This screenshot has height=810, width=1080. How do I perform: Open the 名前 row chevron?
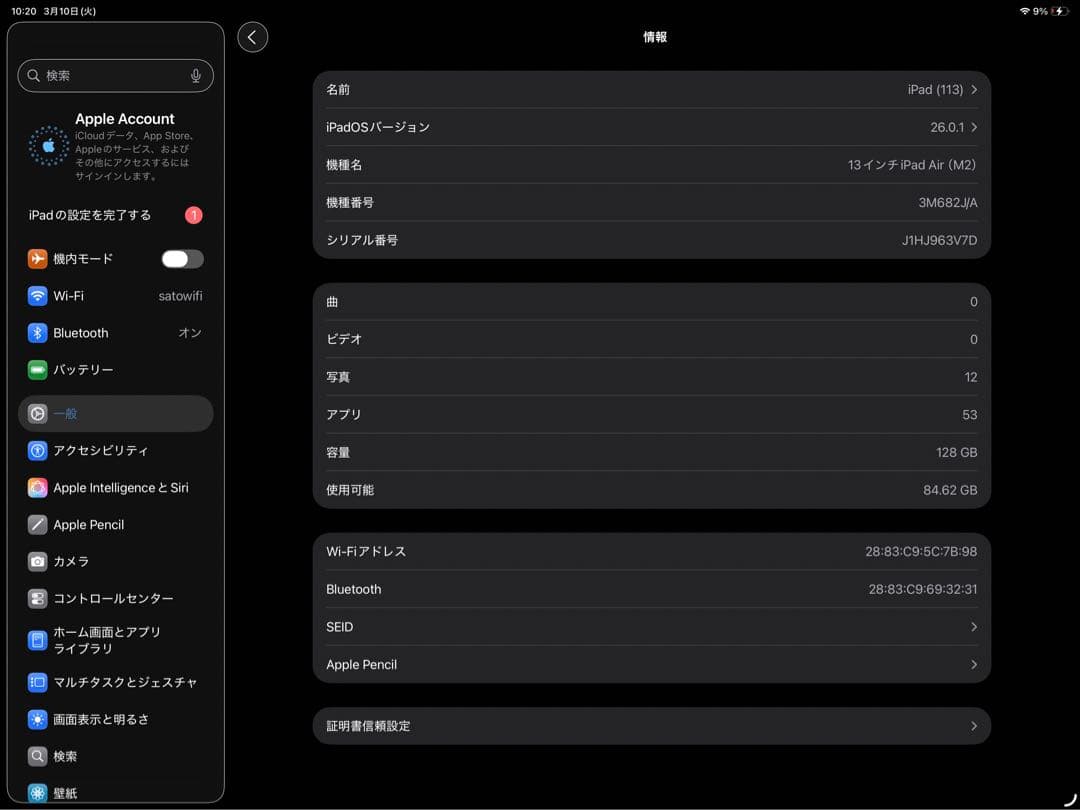coord(974,90)
